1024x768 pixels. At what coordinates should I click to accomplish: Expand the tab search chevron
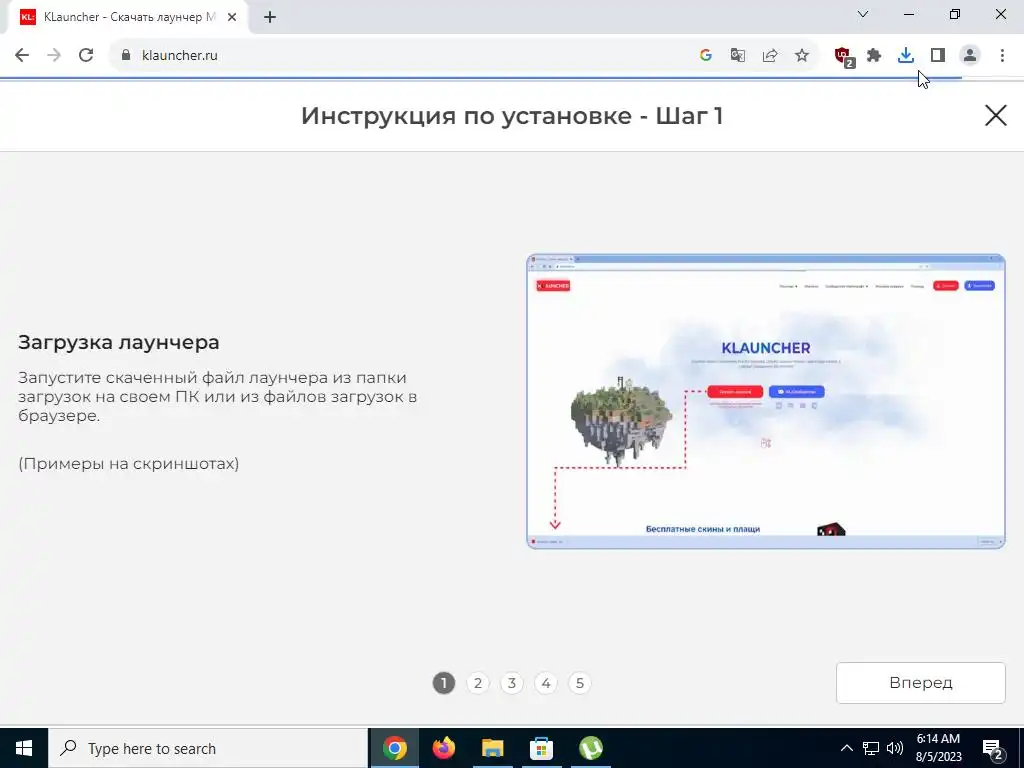point(863,14)
